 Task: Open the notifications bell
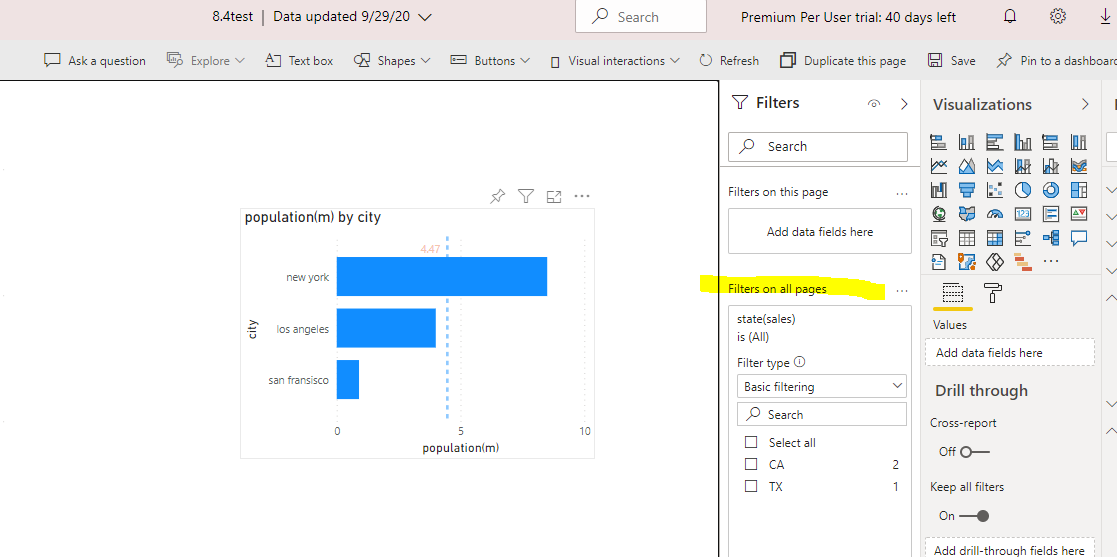(1009, 16)
